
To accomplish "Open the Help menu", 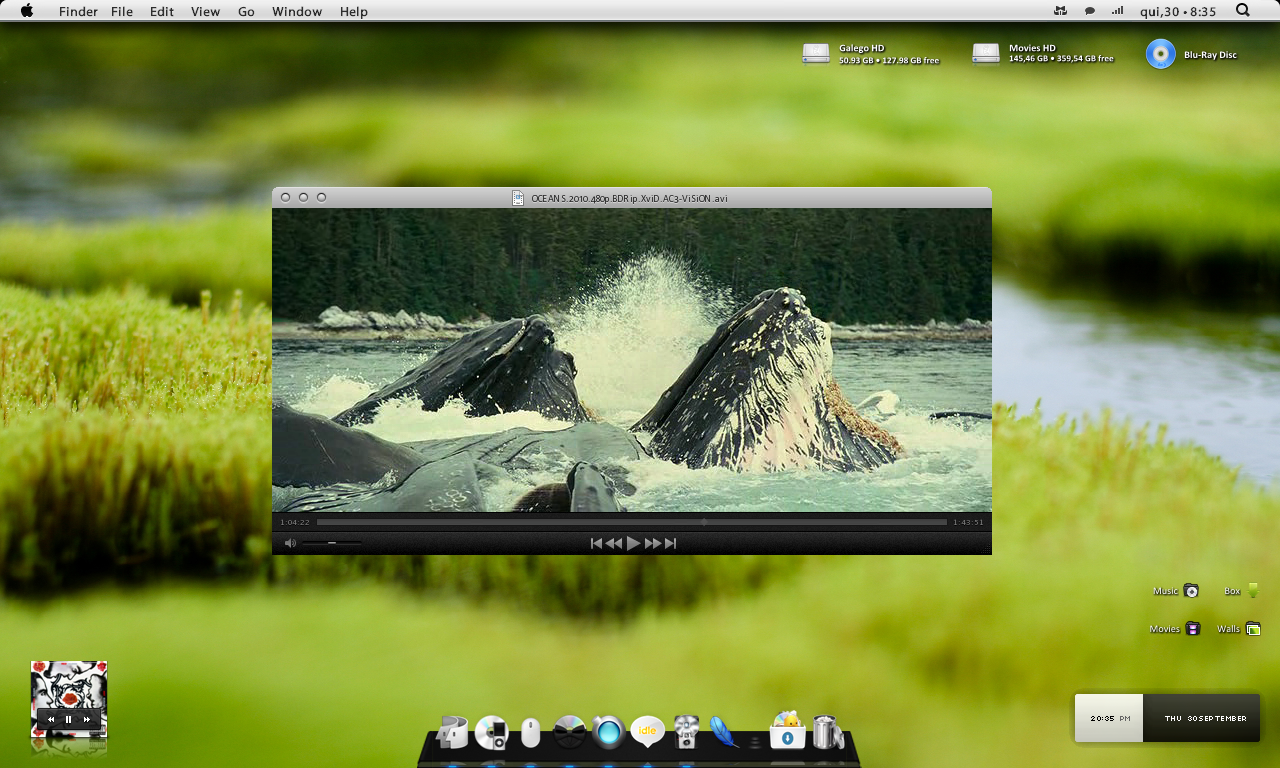I will coord(354,11).
